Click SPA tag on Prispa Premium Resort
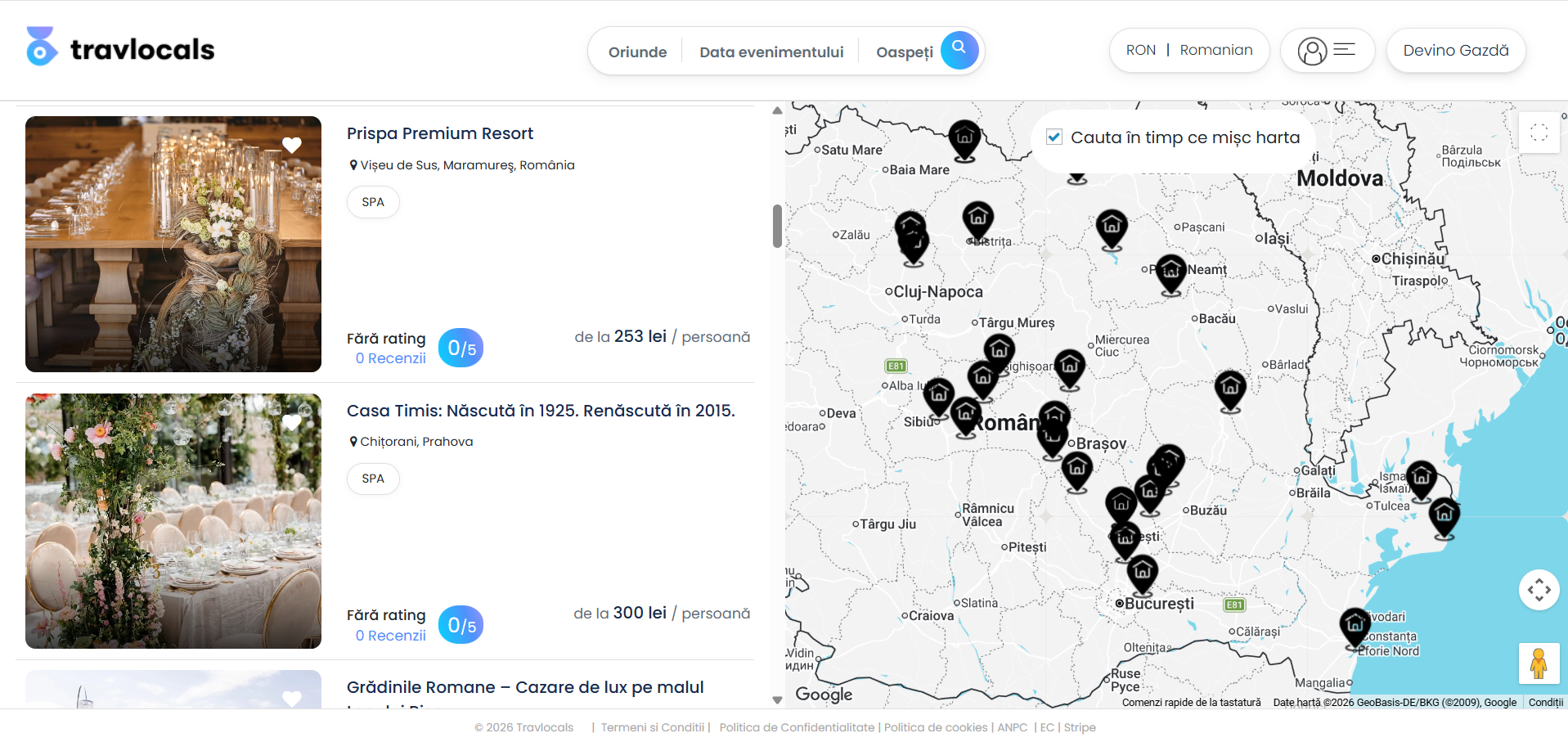 click(373, 202)
